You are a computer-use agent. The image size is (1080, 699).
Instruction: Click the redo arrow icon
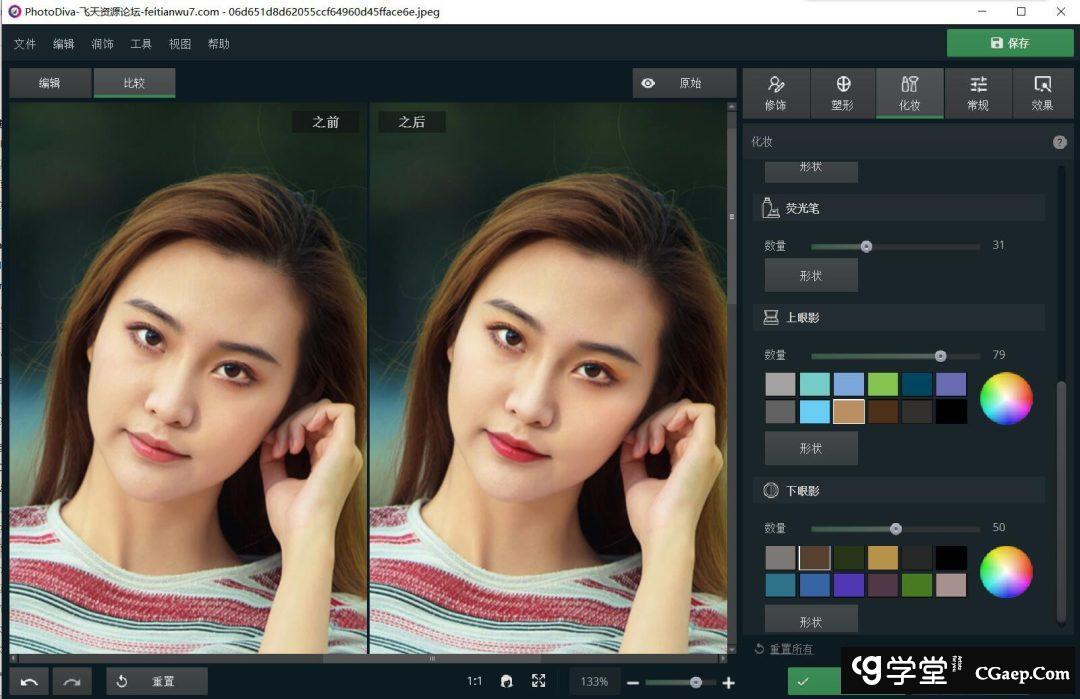click(x=72, y=681)
